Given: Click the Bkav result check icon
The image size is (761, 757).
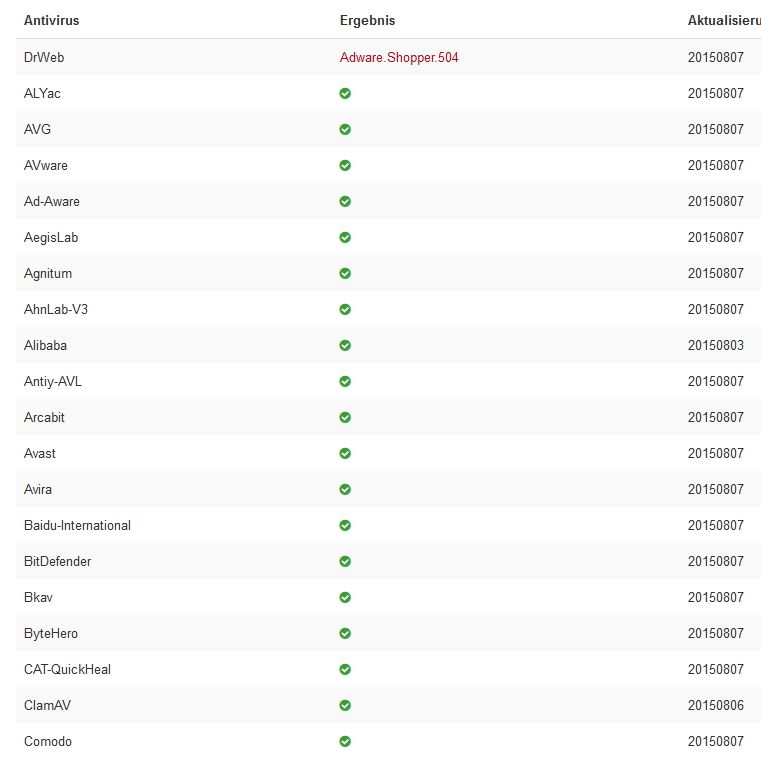Looking at the screenshot, I should [345, 597].
